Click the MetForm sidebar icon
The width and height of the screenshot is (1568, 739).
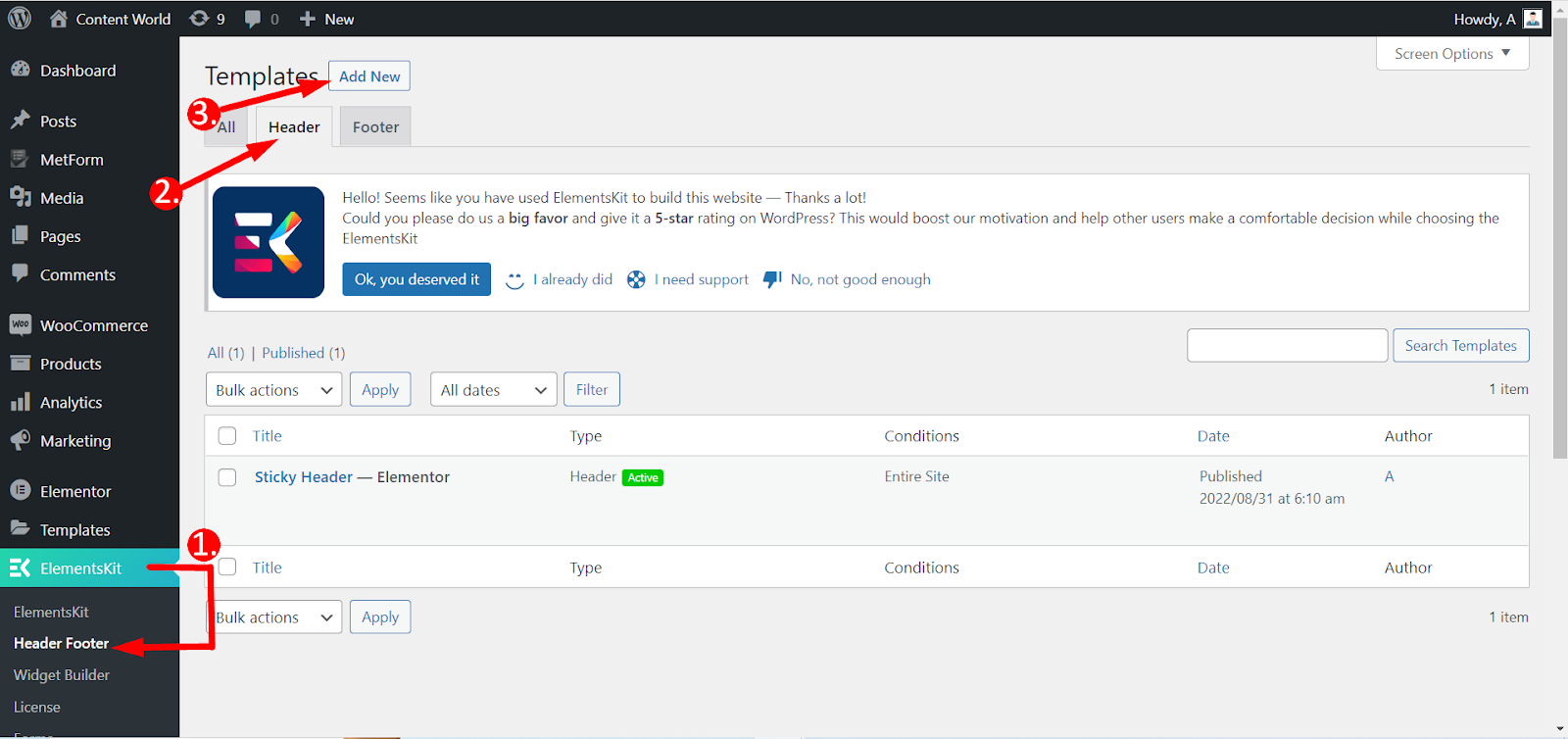(x=20, y=159)
